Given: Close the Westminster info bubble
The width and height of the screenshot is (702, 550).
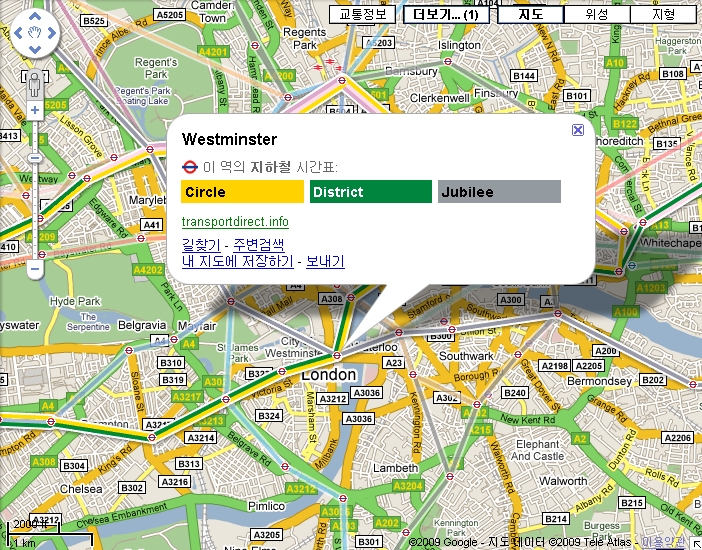Looking at the screenshot, I should (578, 130).
